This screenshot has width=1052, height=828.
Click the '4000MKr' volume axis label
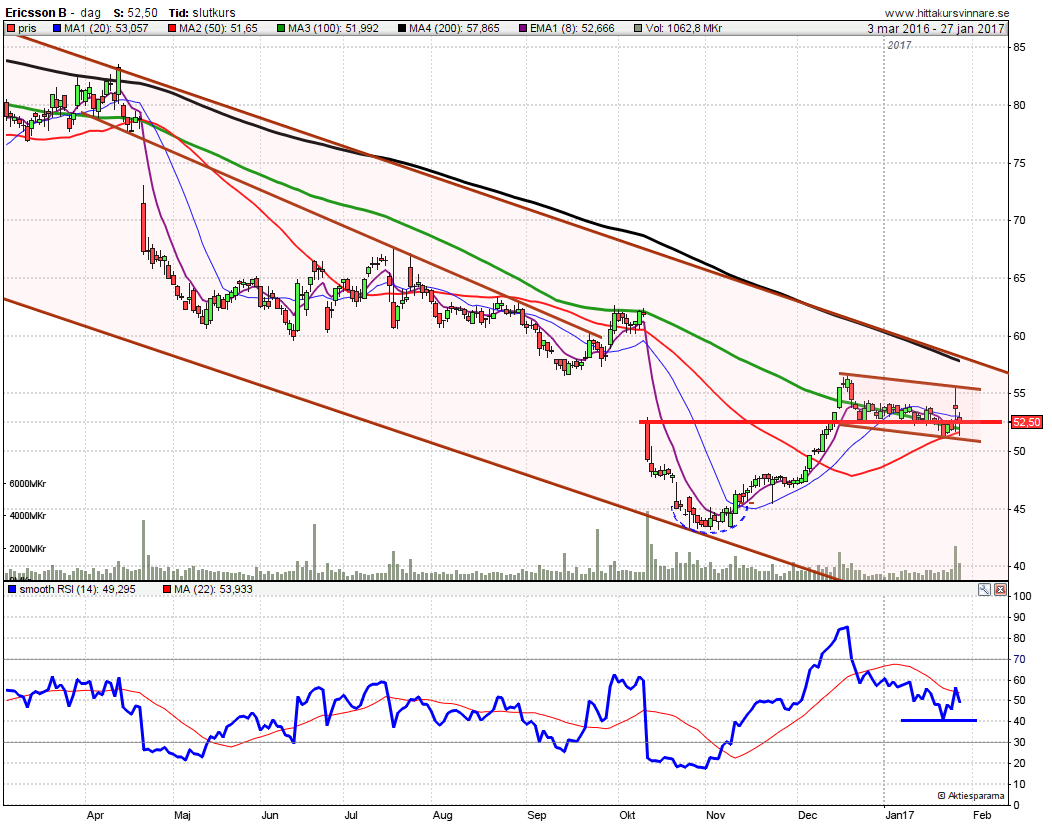click(28, 516)
